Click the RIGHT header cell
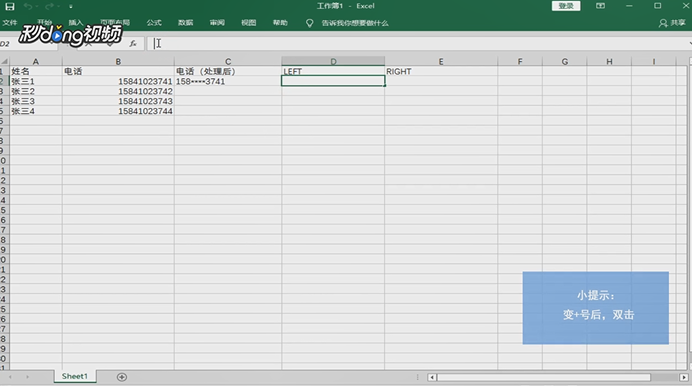Screen dimensions: 692x386 pos(441,71)
